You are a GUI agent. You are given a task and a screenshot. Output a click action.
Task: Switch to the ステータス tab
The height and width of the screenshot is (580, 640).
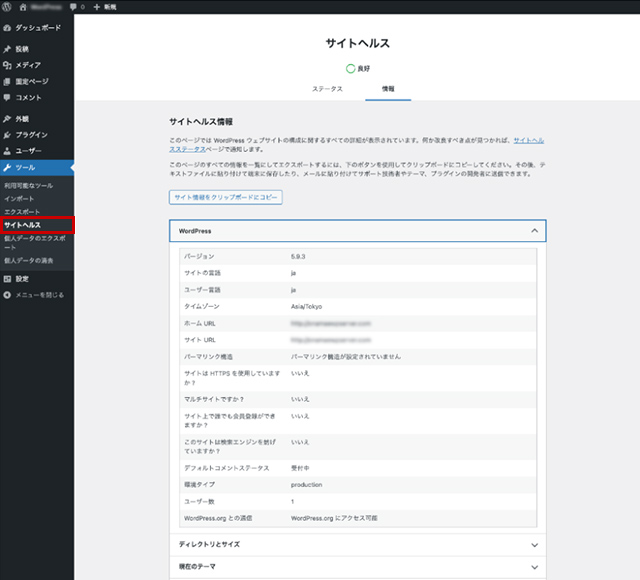(327, 89)
